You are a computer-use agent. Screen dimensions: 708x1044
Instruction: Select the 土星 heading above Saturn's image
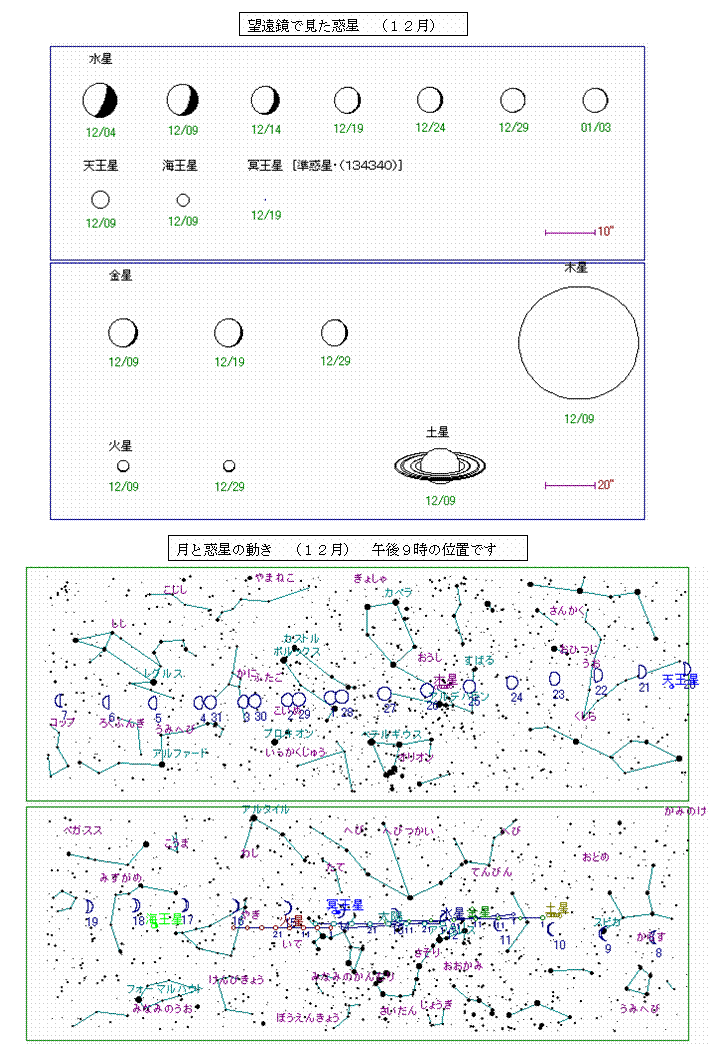(438, 432)
